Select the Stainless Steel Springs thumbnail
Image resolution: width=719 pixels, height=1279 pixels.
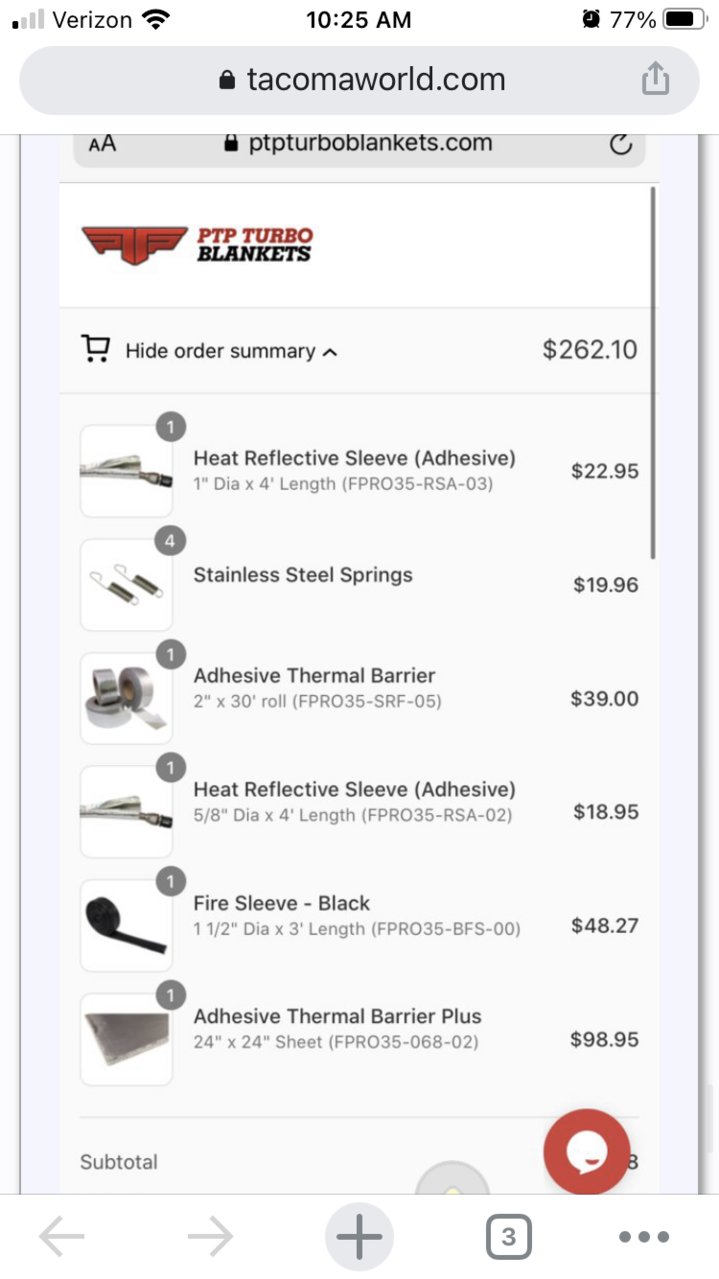[x=126, y=585]
